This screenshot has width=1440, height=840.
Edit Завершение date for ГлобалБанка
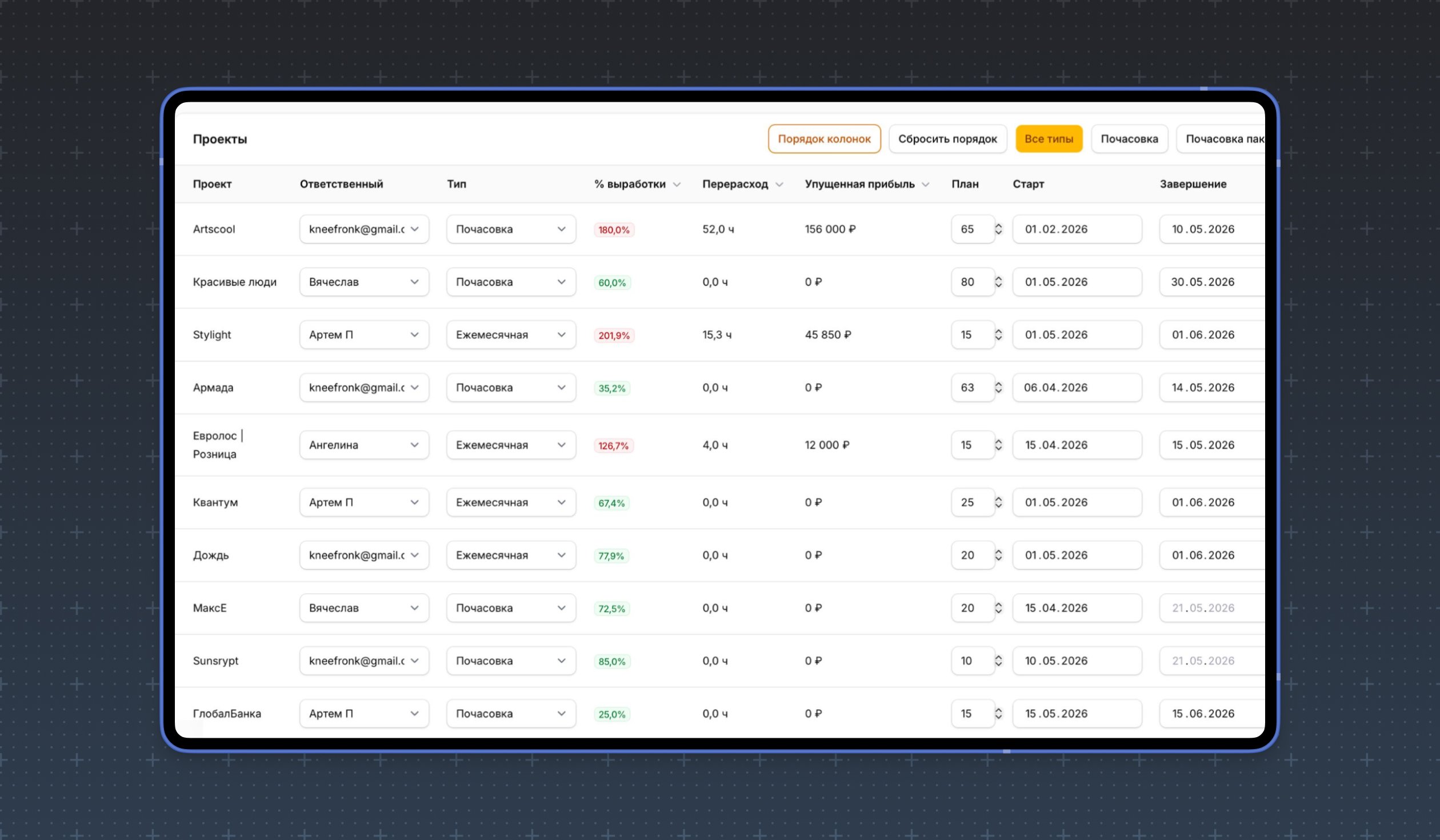click(x=1212, y=714)
